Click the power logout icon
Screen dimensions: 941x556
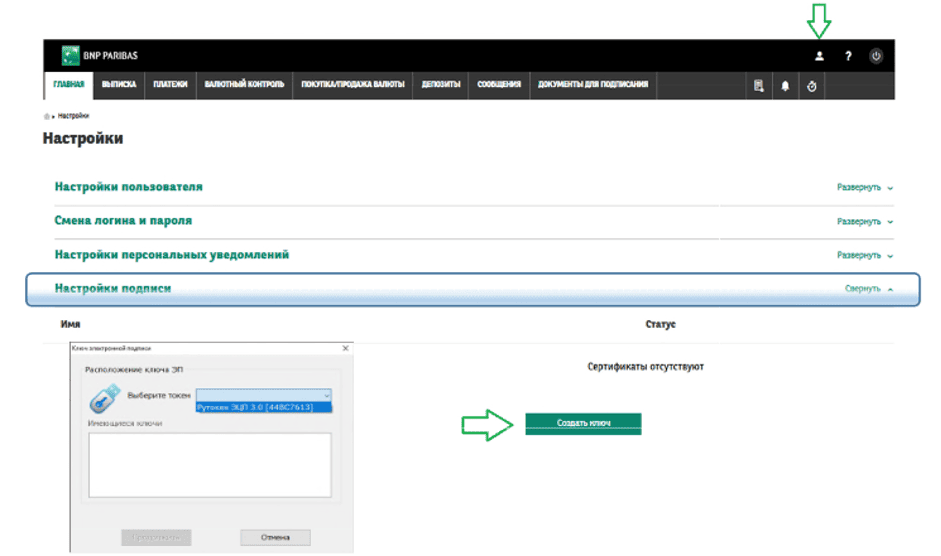coord(876,56)
